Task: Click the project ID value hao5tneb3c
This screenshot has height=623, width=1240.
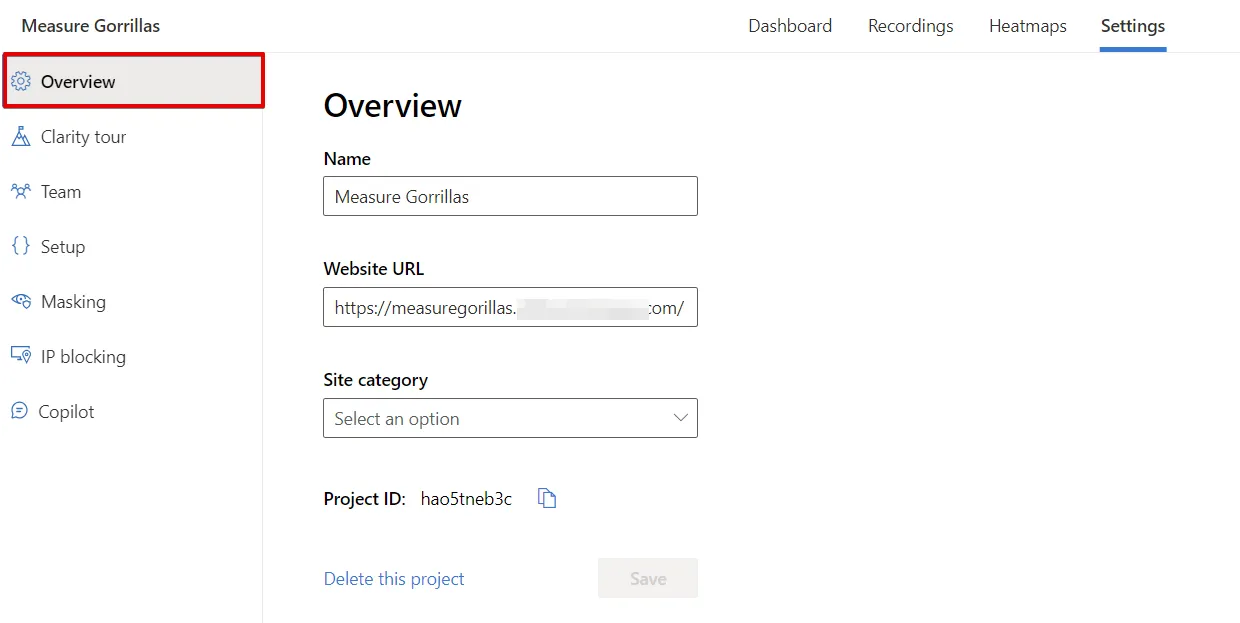Action: point(466,499)
